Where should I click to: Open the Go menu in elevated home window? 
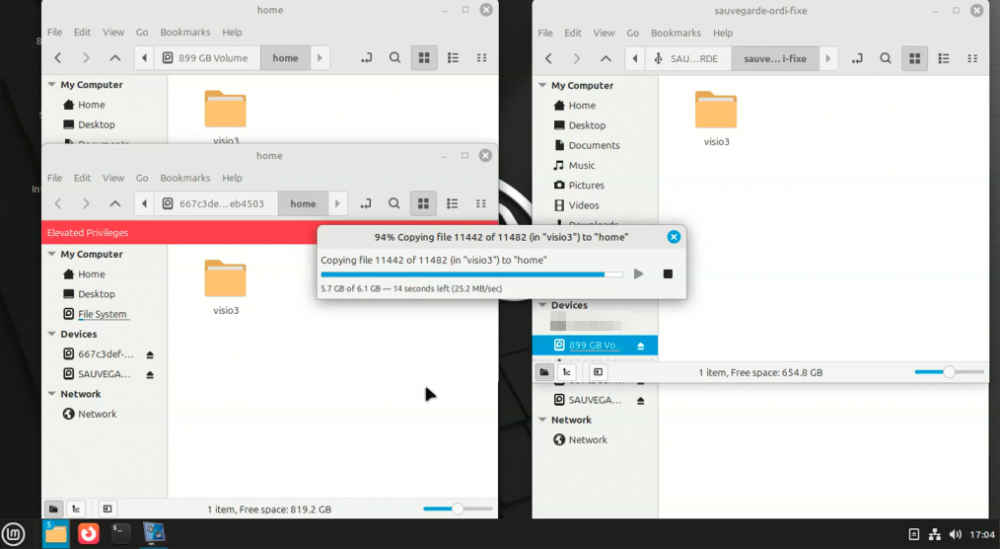click(142, 178)
